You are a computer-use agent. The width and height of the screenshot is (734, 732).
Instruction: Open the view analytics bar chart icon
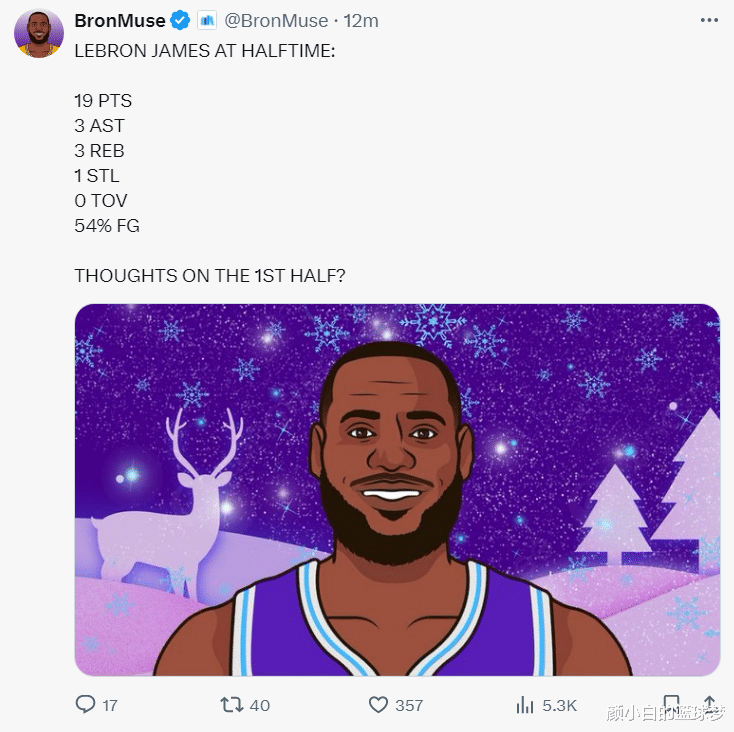pos(525,705)
